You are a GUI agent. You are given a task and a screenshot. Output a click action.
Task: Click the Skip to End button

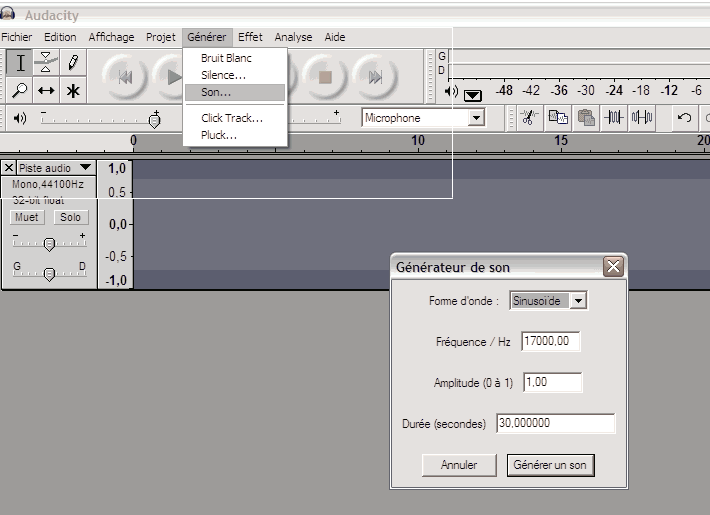375,77
